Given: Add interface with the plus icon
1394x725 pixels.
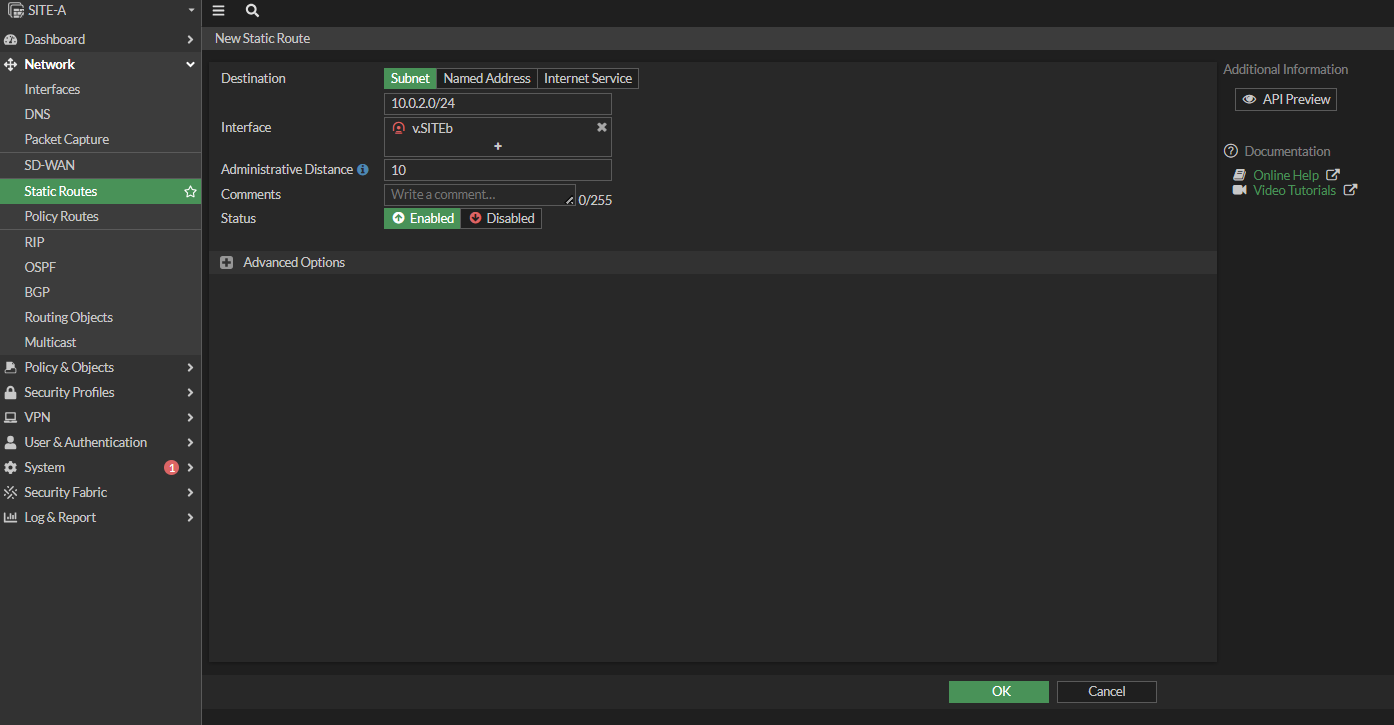Looking at the screenshot, I should tap(498, 146).
